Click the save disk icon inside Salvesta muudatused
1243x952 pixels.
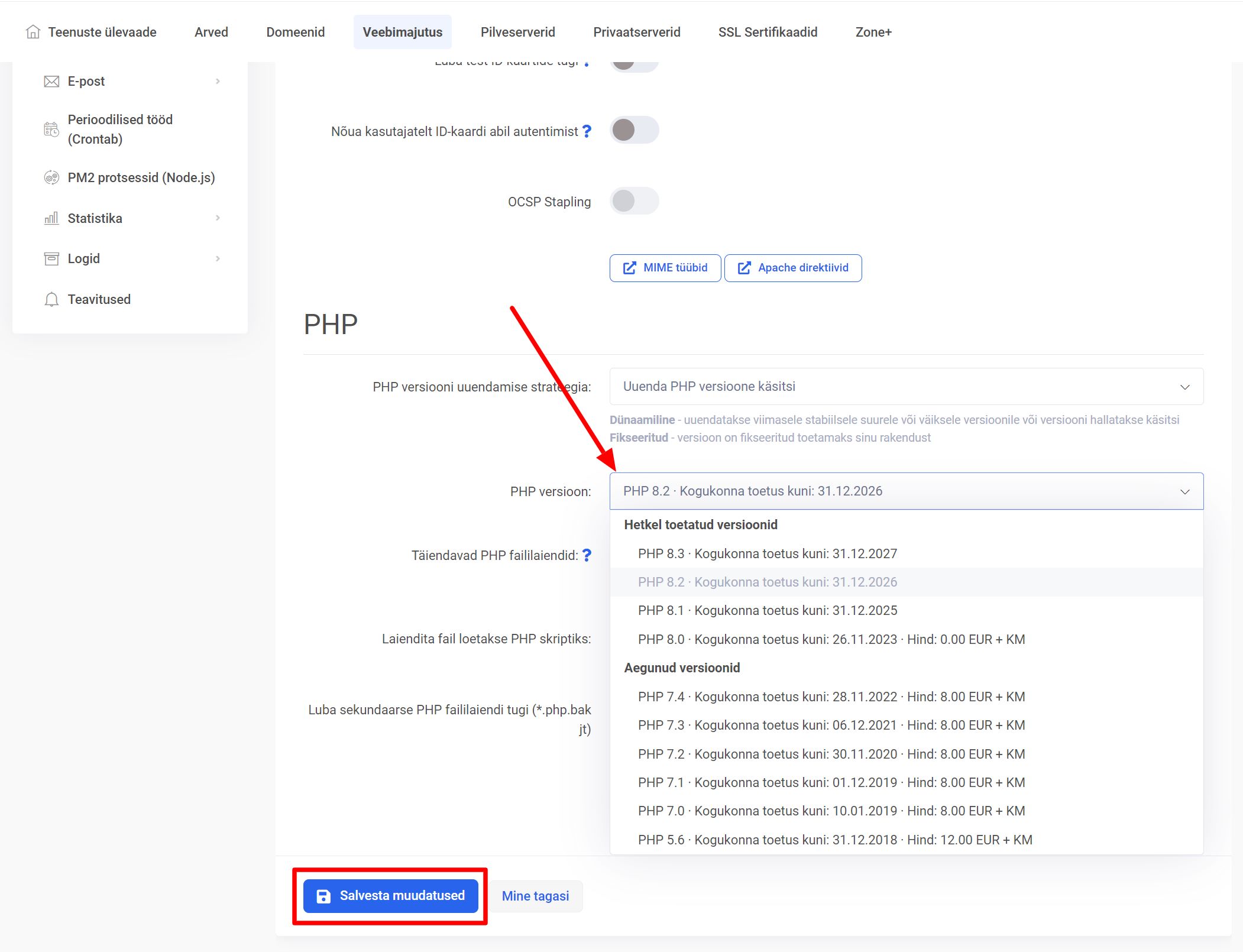[323, 895]
